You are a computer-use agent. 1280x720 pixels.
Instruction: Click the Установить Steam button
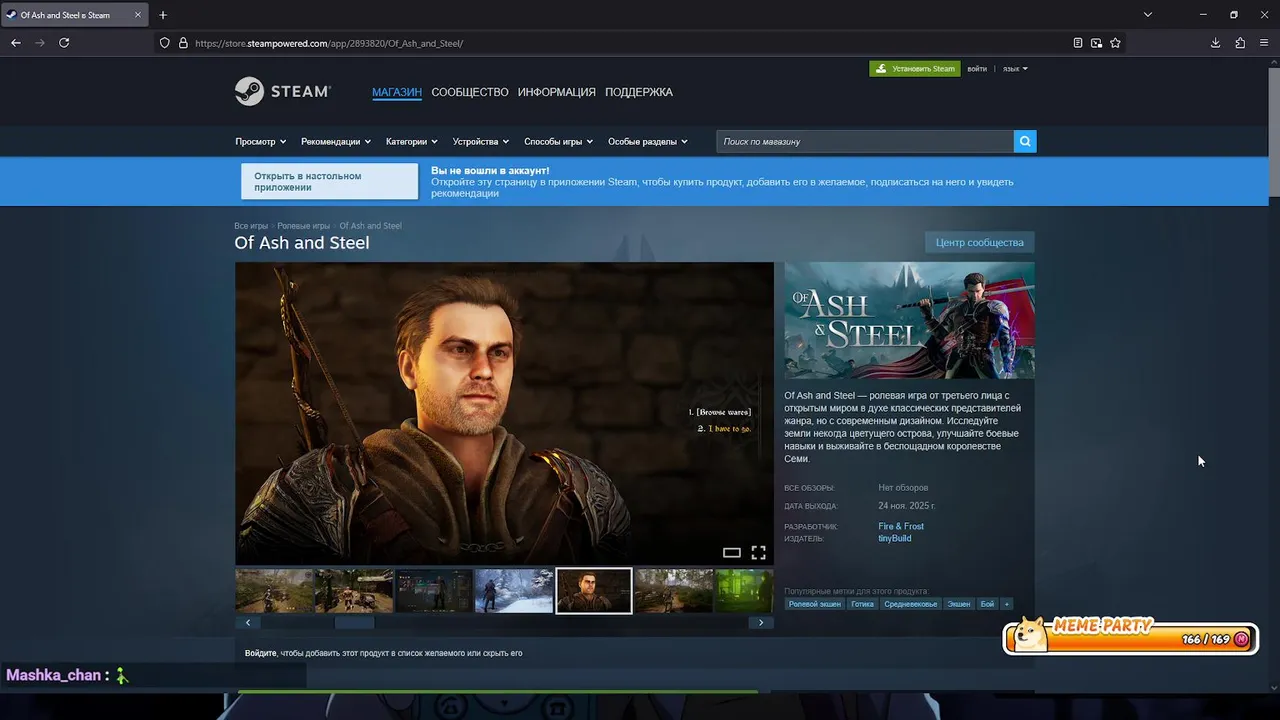(x=915, y=69)
